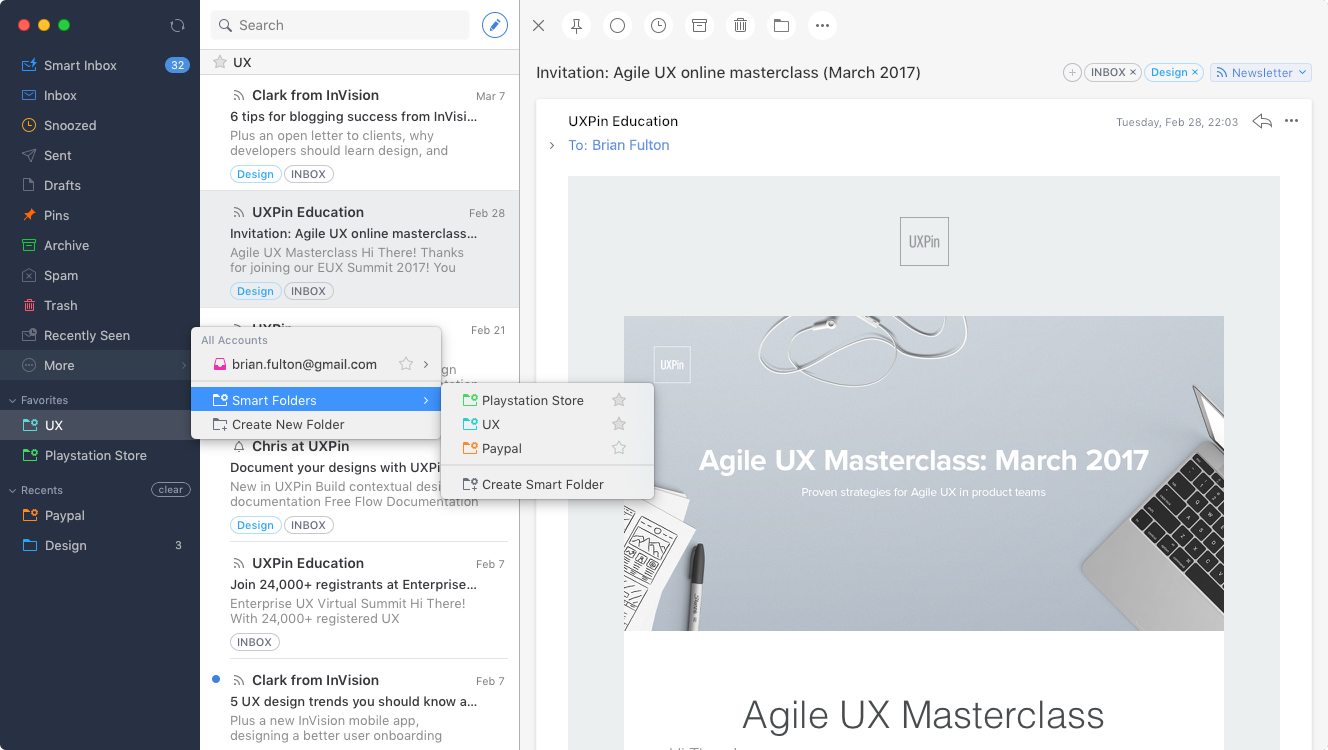Select Smart Folders menu item
The height and width of the screenshot is (750, 1328).
316,400
